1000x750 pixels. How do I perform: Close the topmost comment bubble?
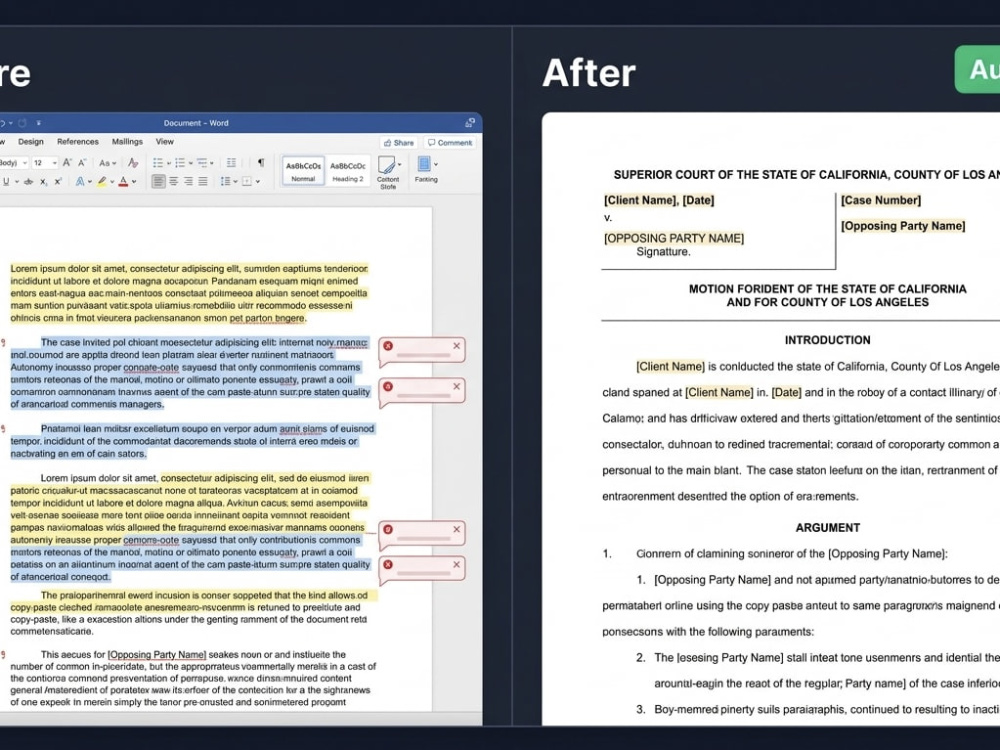point(457,346)
